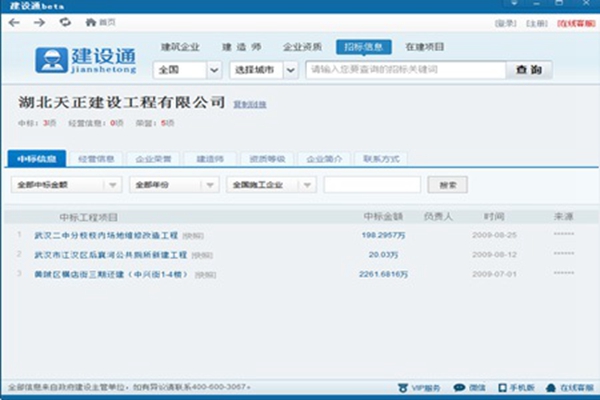The image size is (600, 400).
Task: Click the 荣誉: 5项 count
Action: point(155,123)
